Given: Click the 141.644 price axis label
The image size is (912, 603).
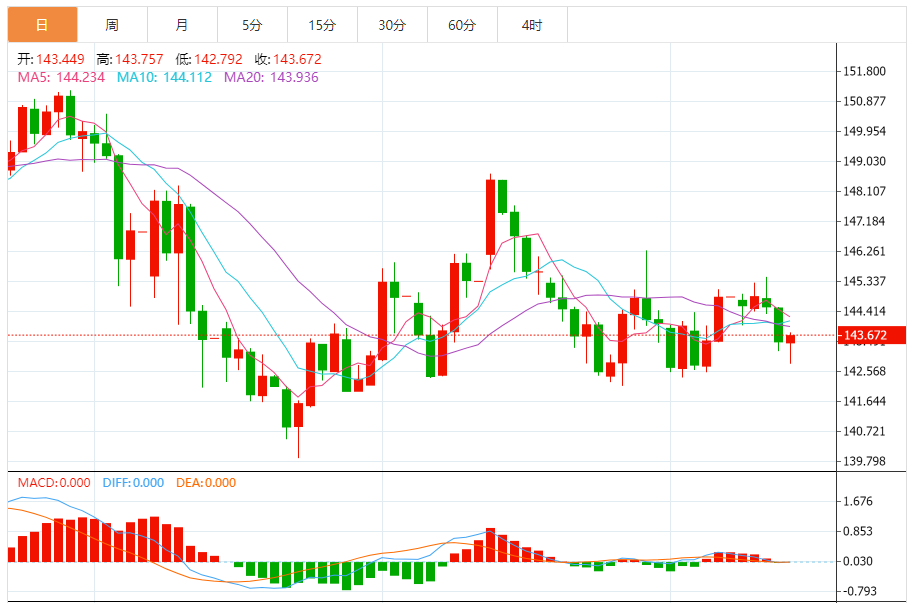Looking at the screenshot, I should [864, 401].
